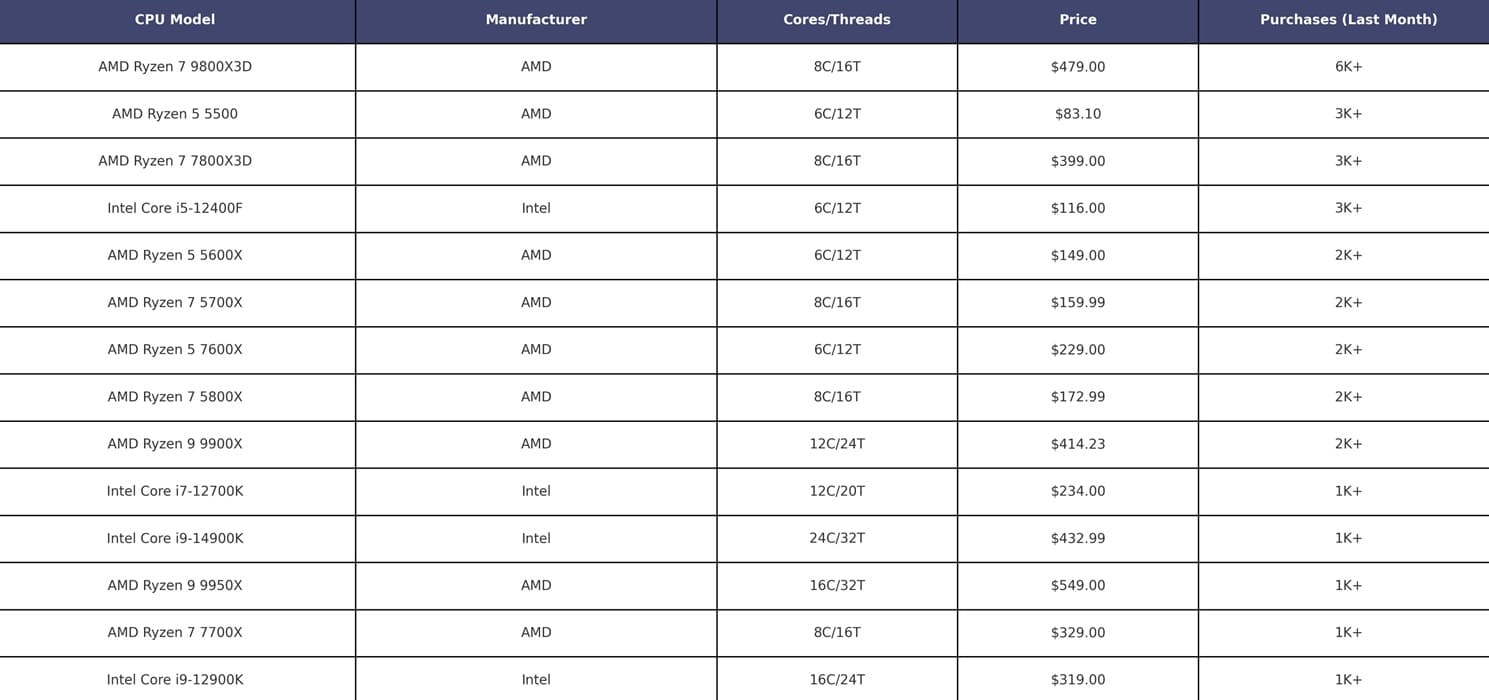Click the $414.23 price cell

click(x=1078, y=445)
